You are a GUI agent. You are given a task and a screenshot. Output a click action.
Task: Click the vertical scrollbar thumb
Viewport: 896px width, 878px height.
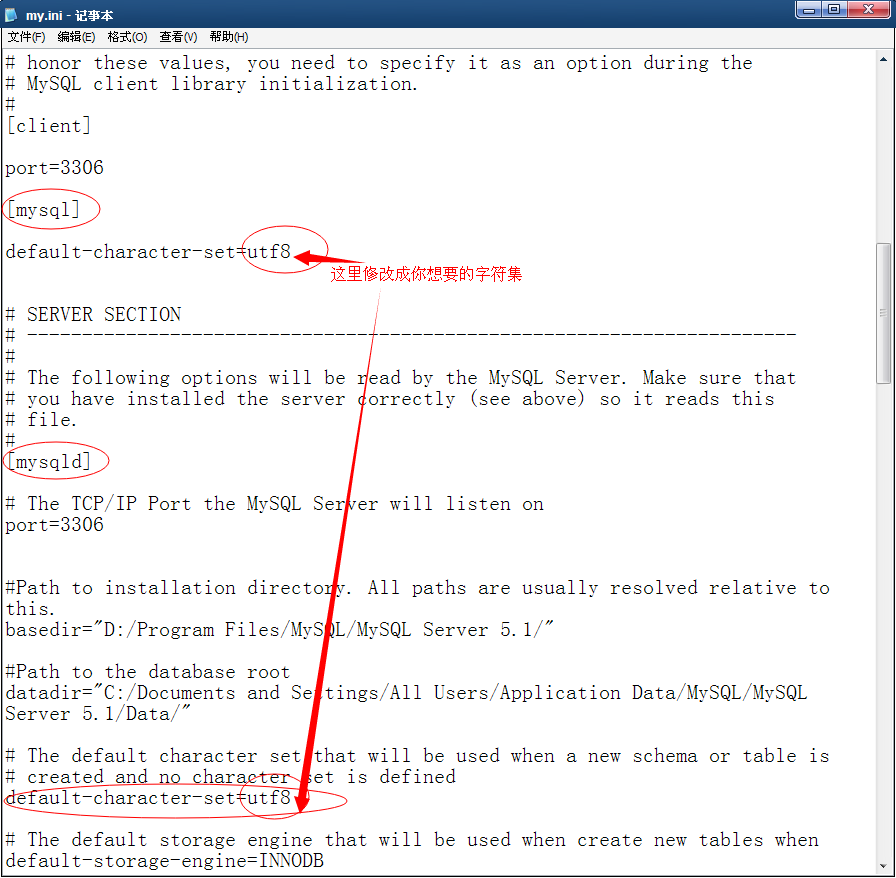(883, 313)
